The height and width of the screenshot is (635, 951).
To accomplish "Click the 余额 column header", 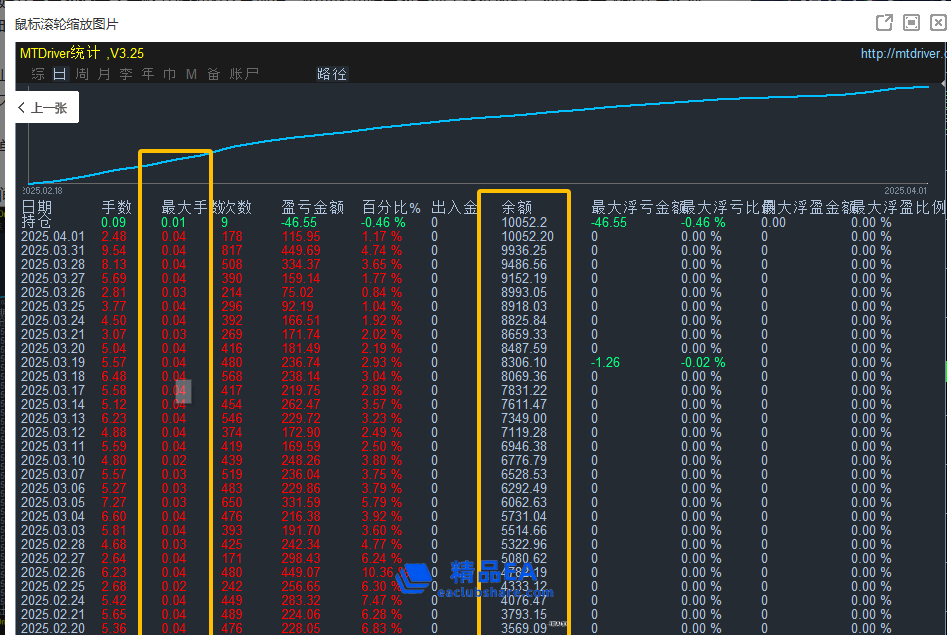I will (516, 207).
